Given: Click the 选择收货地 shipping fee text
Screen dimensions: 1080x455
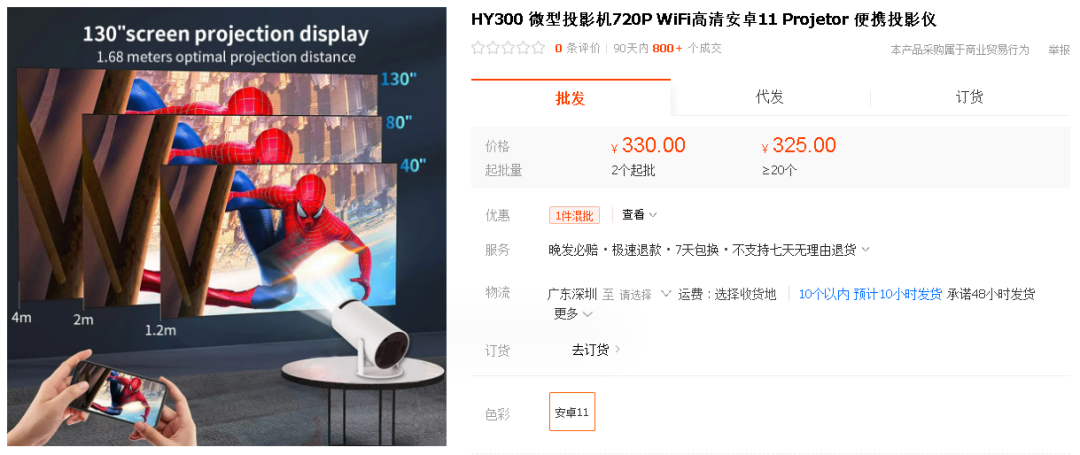Looking at the screenshot, I should tap(745, 295).
